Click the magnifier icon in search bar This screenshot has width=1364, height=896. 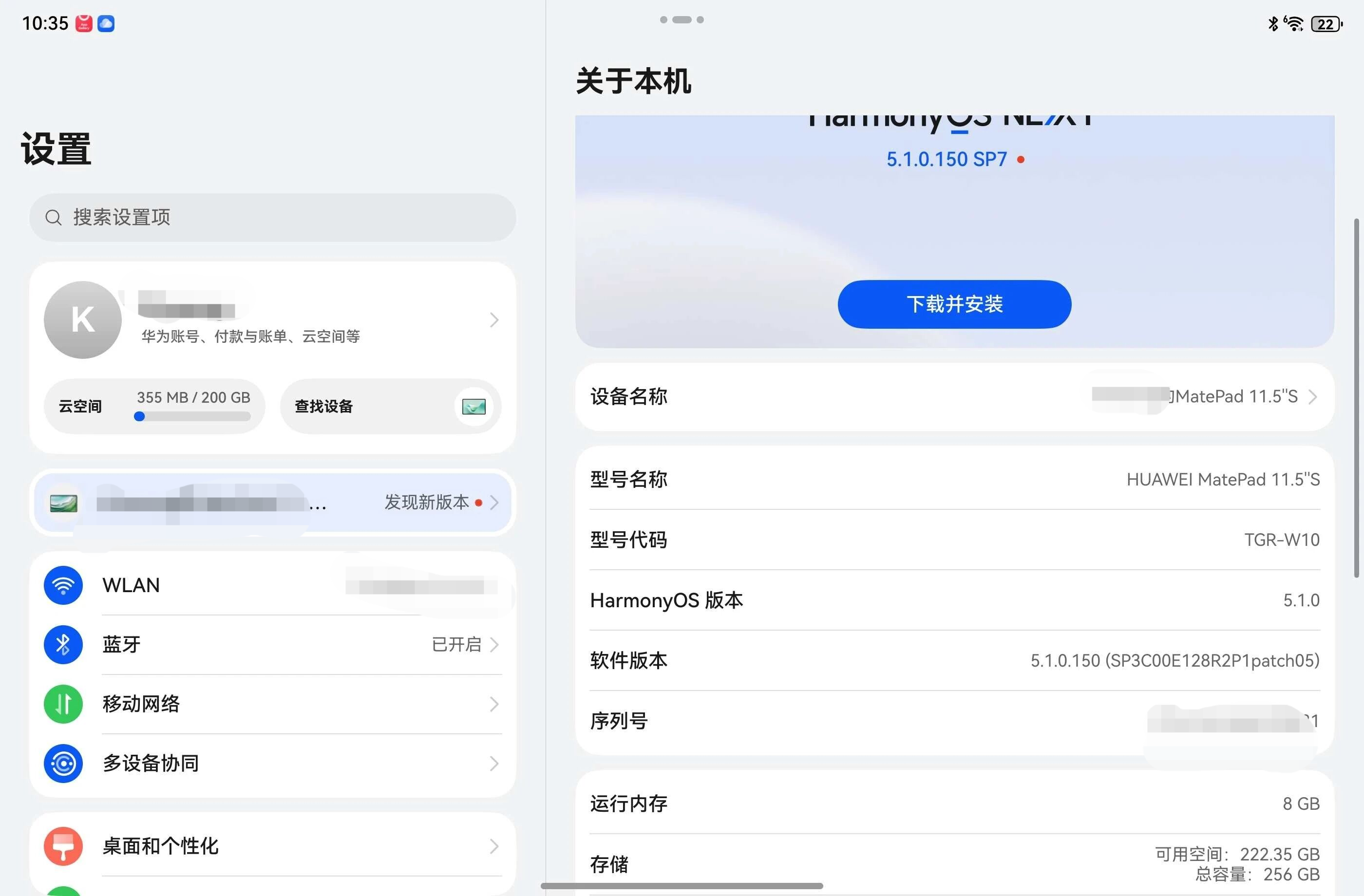[53, 217]
